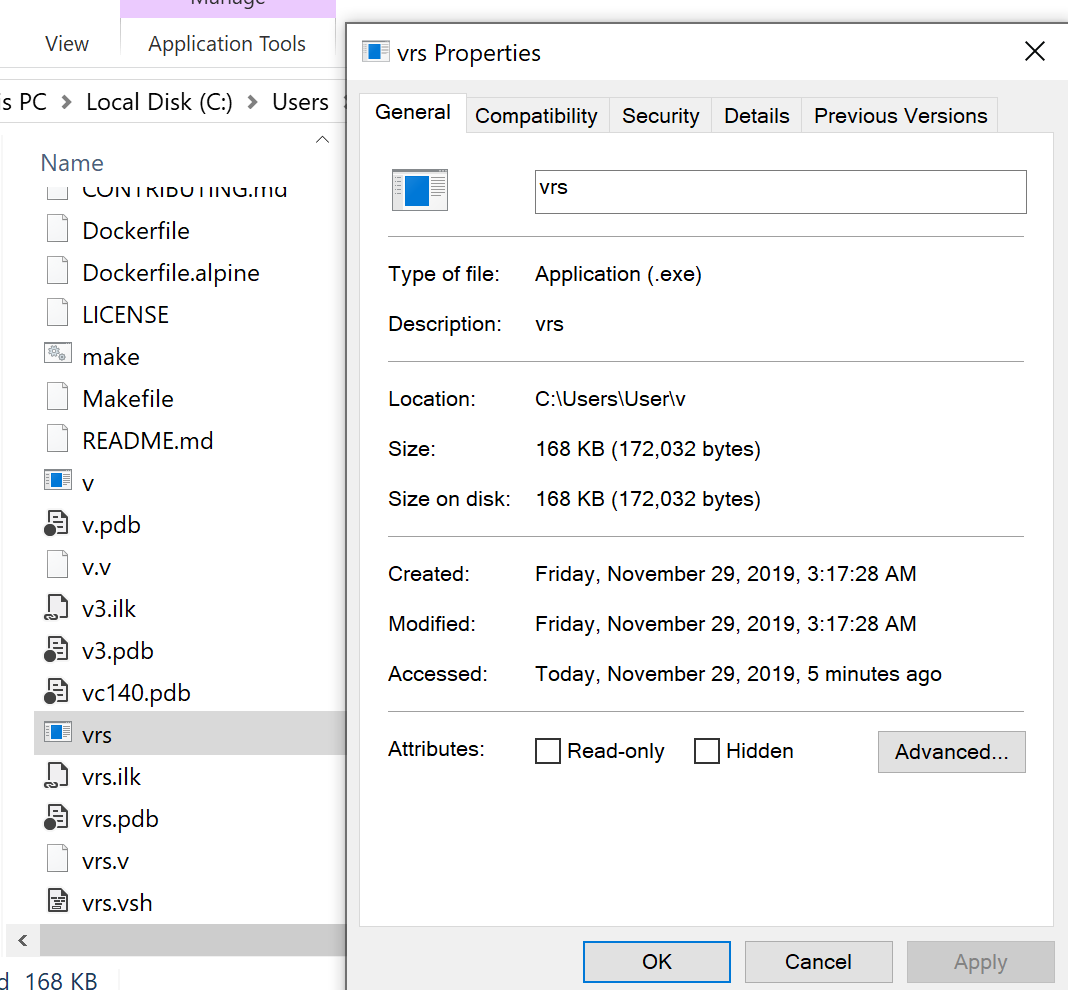Select the v3.ilk file name

pos(109,608)
